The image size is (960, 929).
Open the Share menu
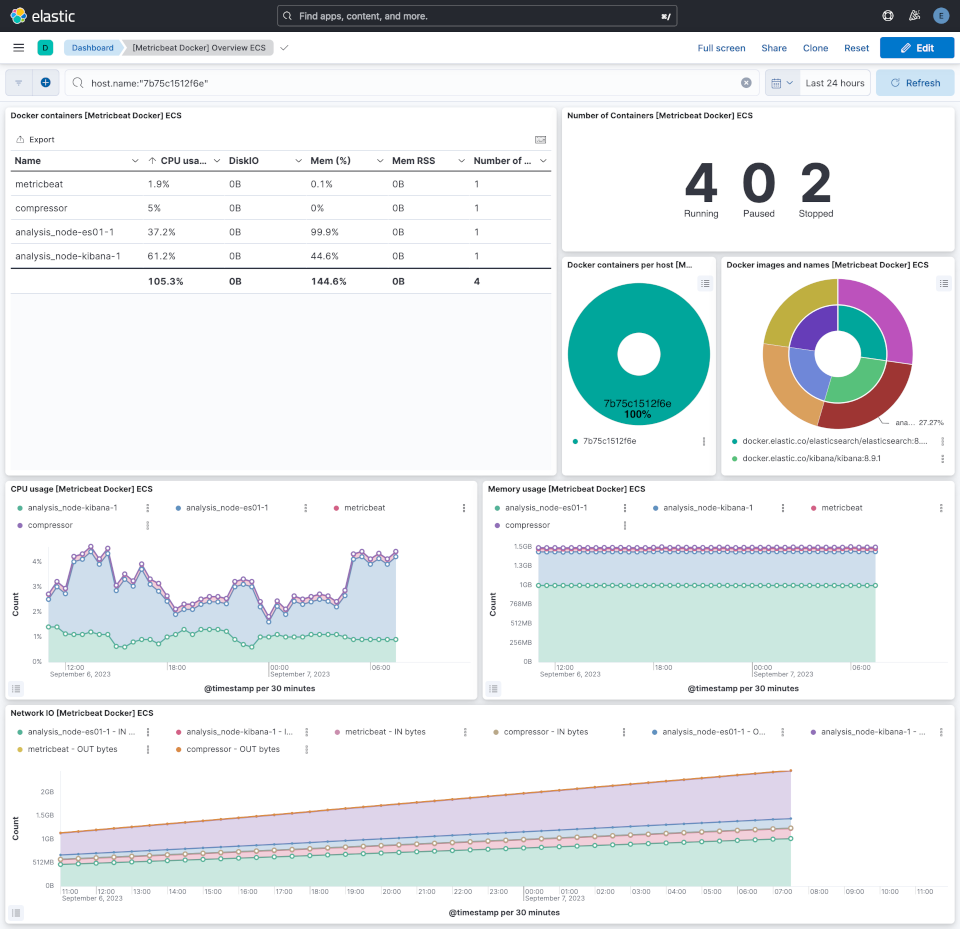(774, 48)
